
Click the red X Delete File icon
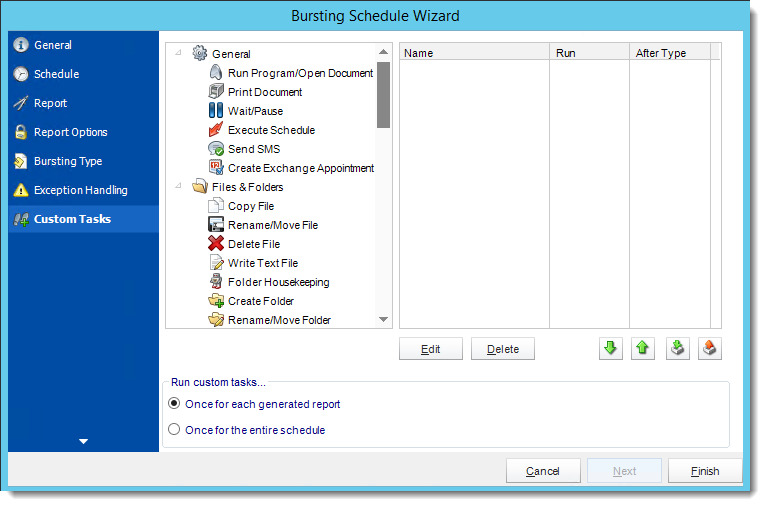click(216, 243)
